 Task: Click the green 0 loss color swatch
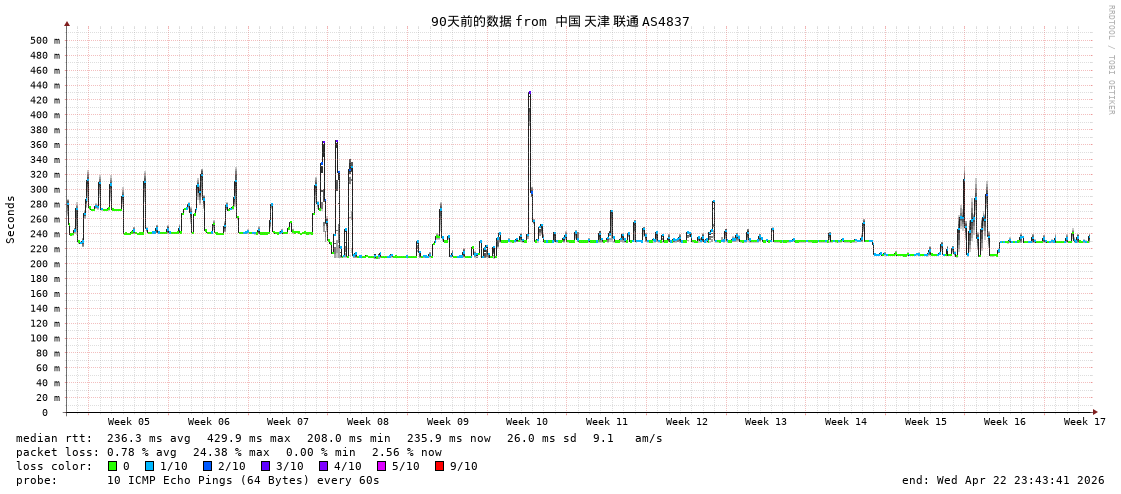[x=113, y=466]
